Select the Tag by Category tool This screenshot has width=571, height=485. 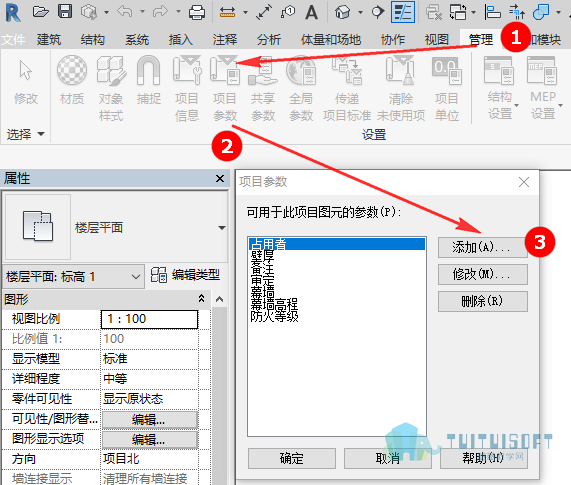[x=288, y=12]
